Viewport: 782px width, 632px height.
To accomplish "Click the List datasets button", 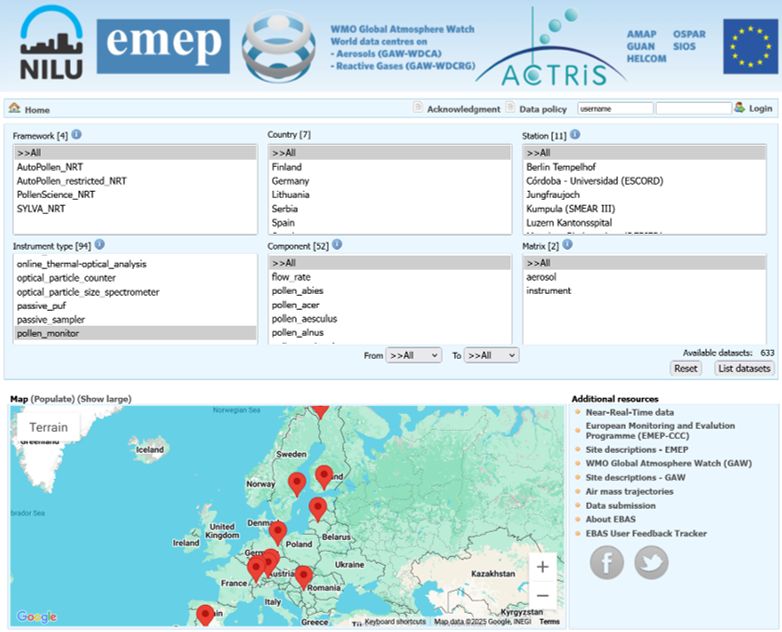I will (744, 368).
